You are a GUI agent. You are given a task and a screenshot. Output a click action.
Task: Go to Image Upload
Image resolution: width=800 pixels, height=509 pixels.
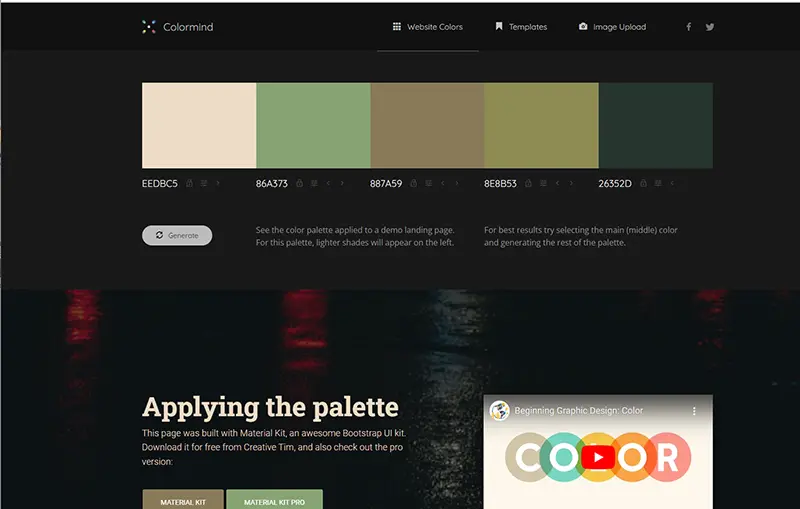click(612, 27)
